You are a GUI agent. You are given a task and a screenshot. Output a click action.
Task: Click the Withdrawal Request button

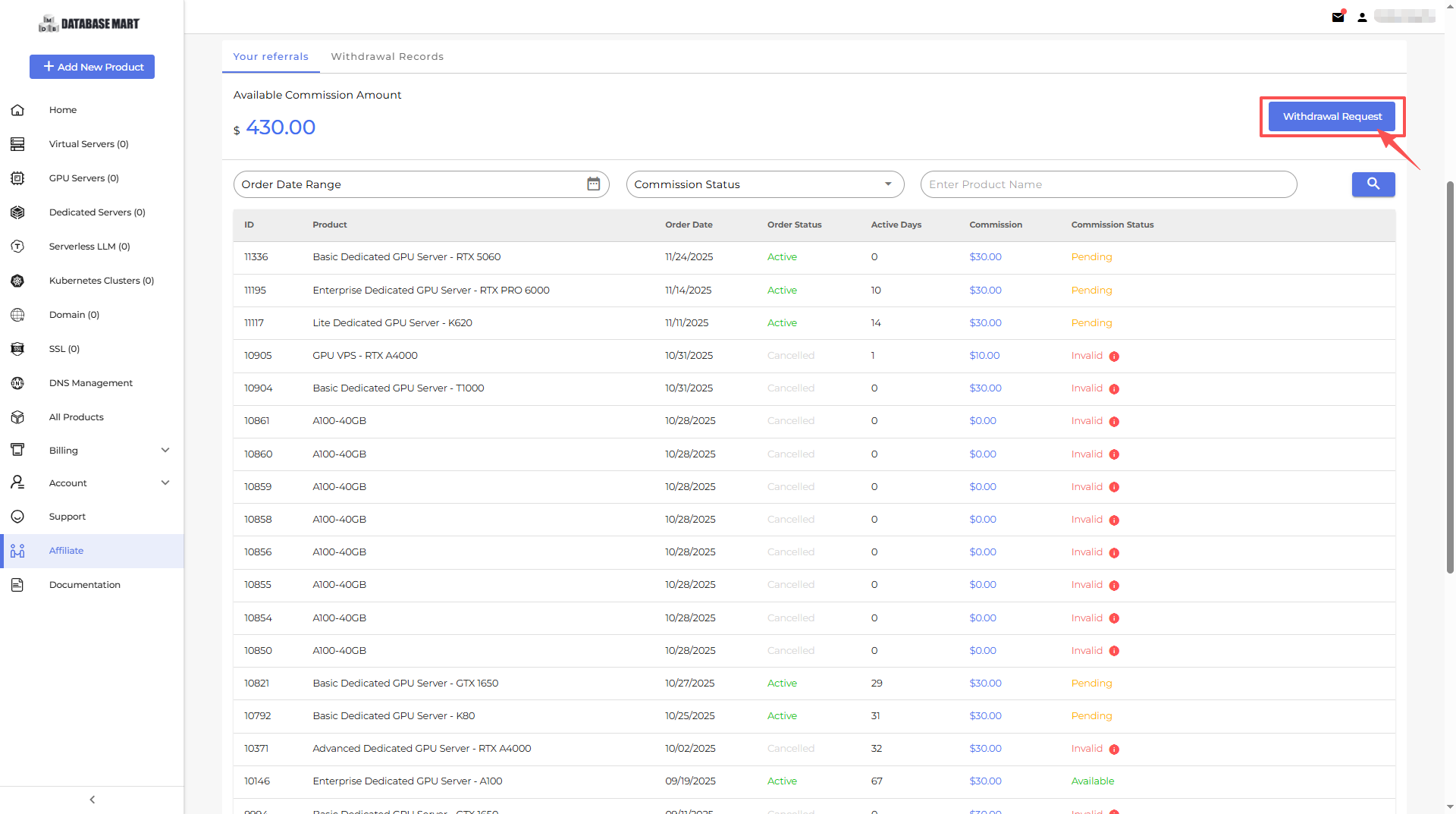(1332, 116)
